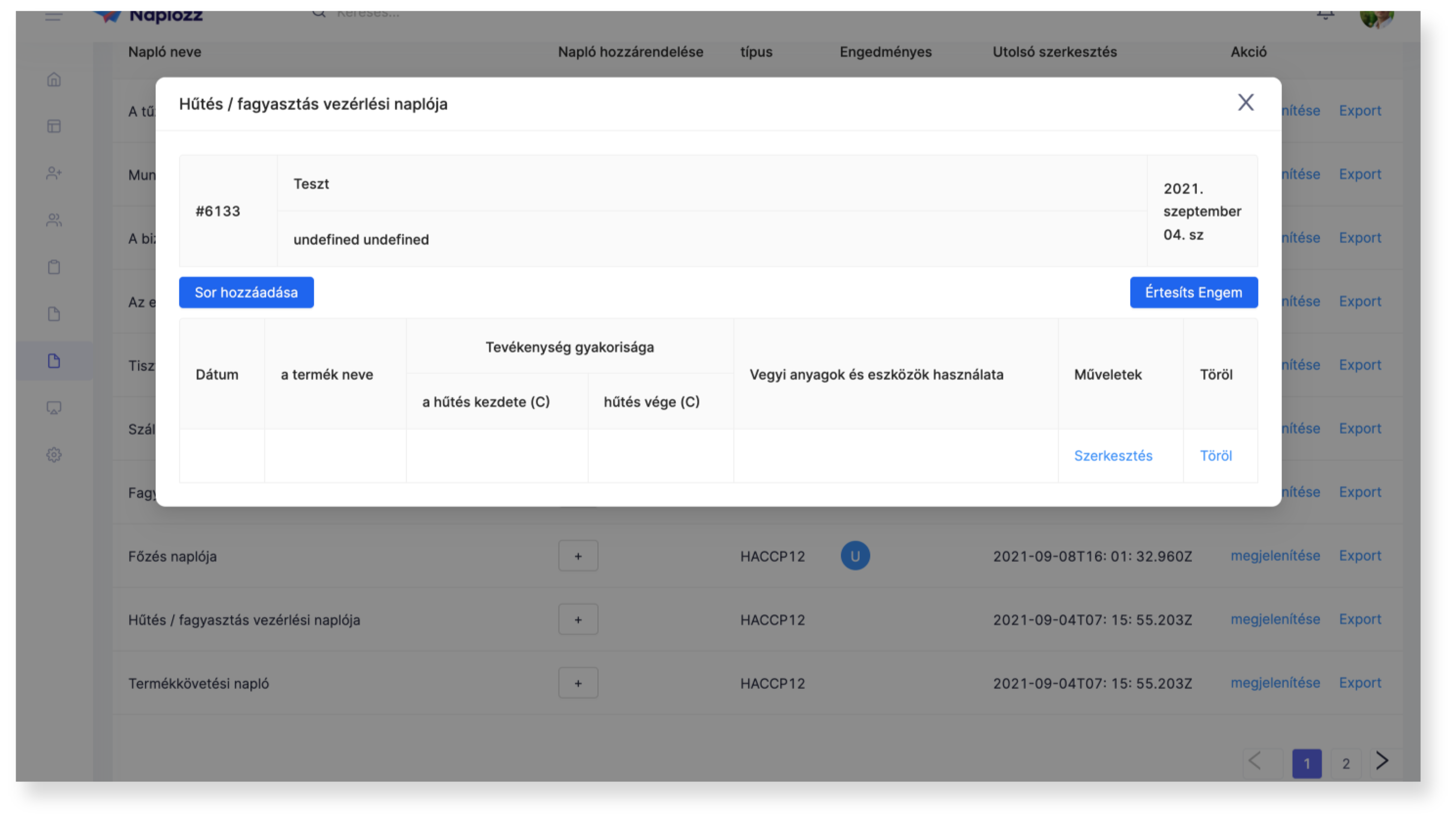
Task: Open the layout panel icon in sidebar
Action: (54, 126)
